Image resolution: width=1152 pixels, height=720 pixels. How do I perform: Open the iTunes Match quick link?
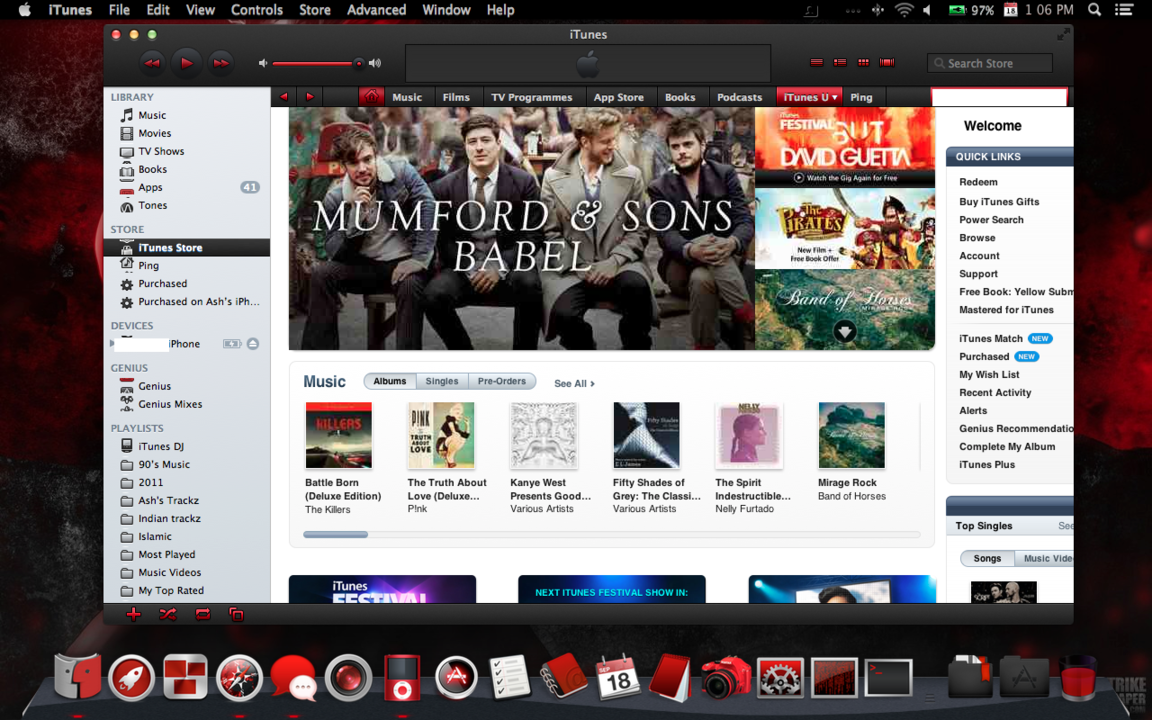coord(990,339)
